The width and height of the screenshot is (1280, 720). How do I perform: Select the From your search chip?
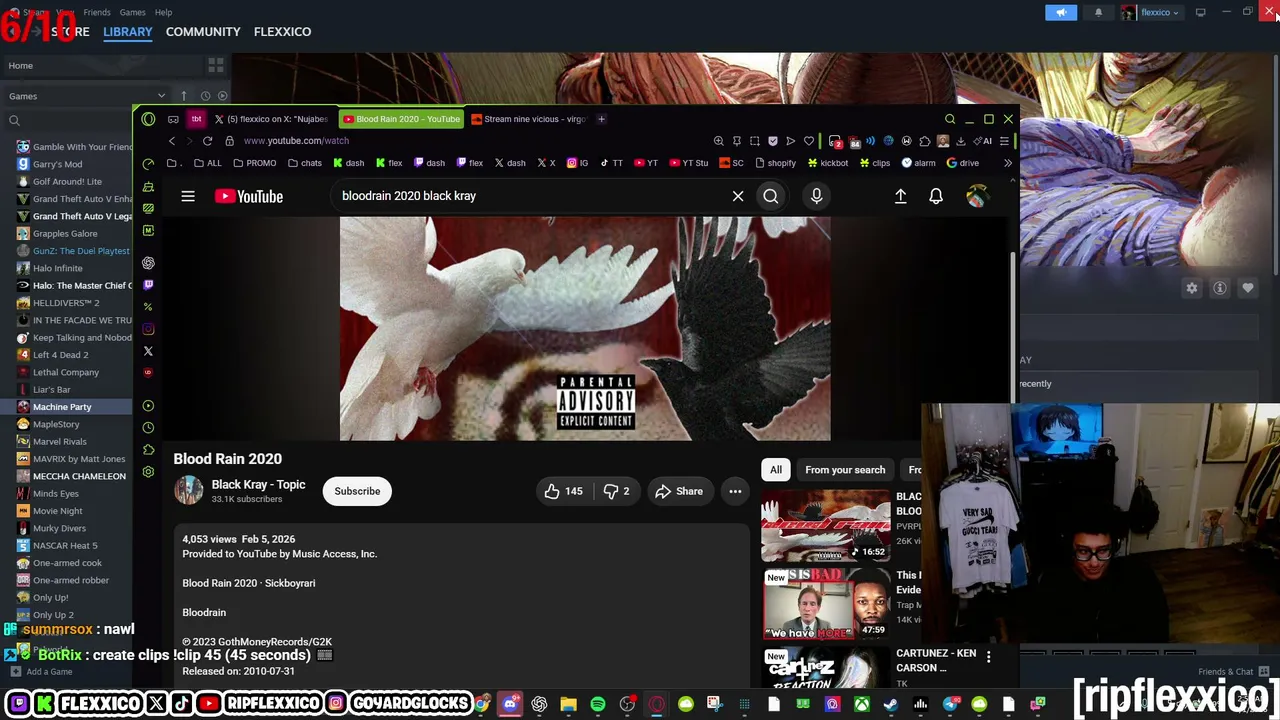point(845,470)
